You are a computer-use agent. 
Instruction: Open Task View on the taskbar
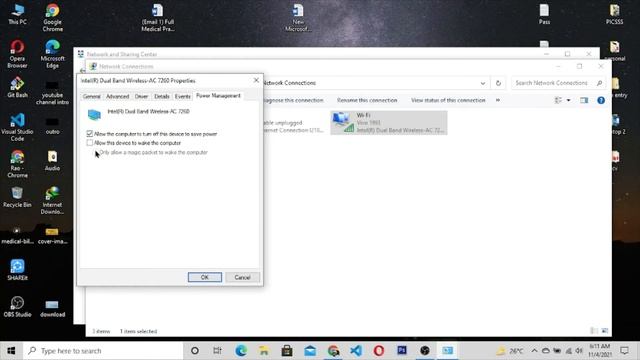218,351
